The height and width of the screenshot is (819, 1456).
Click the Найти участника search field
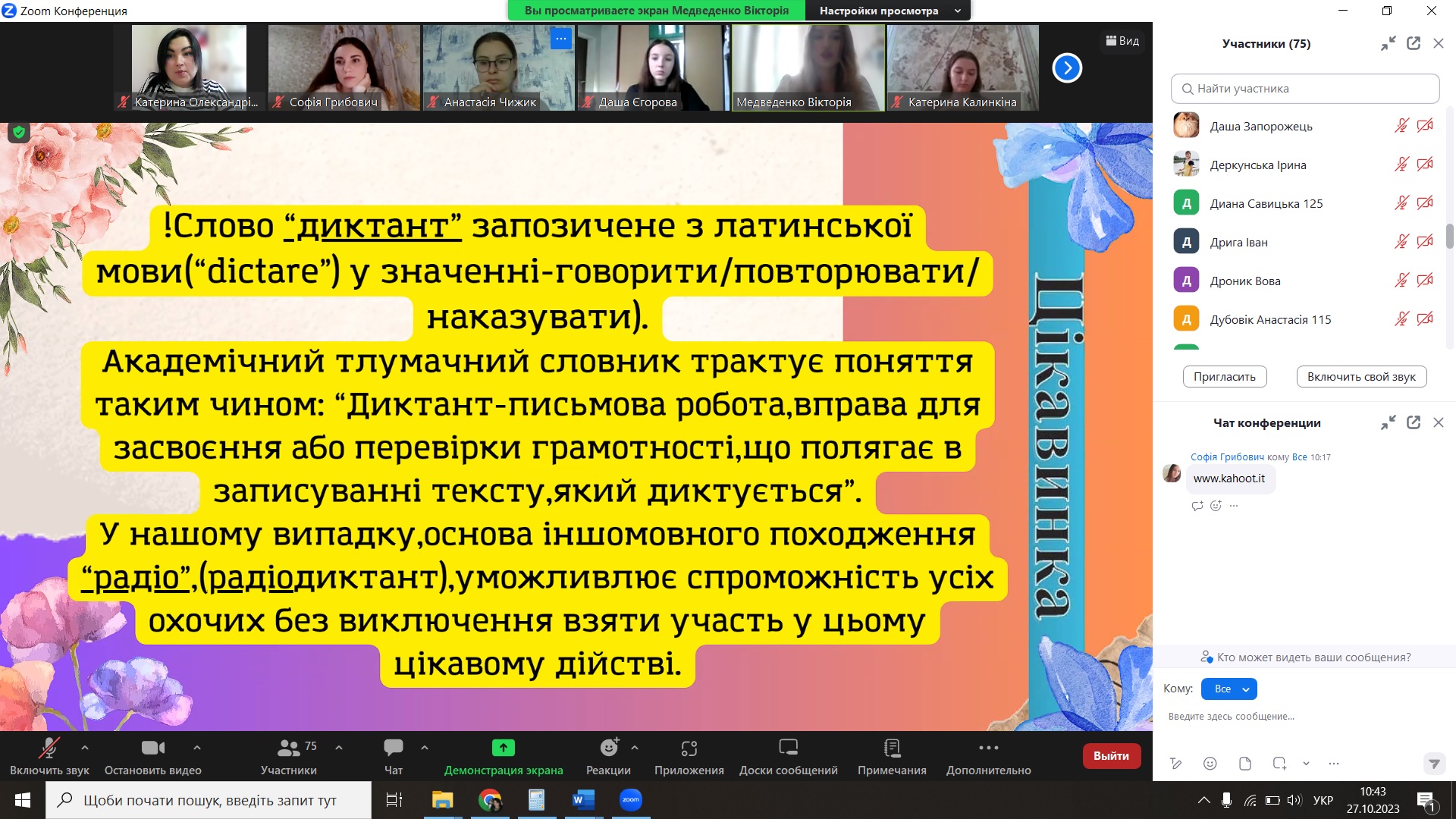pyautogui.click(x=1304, y=89)
